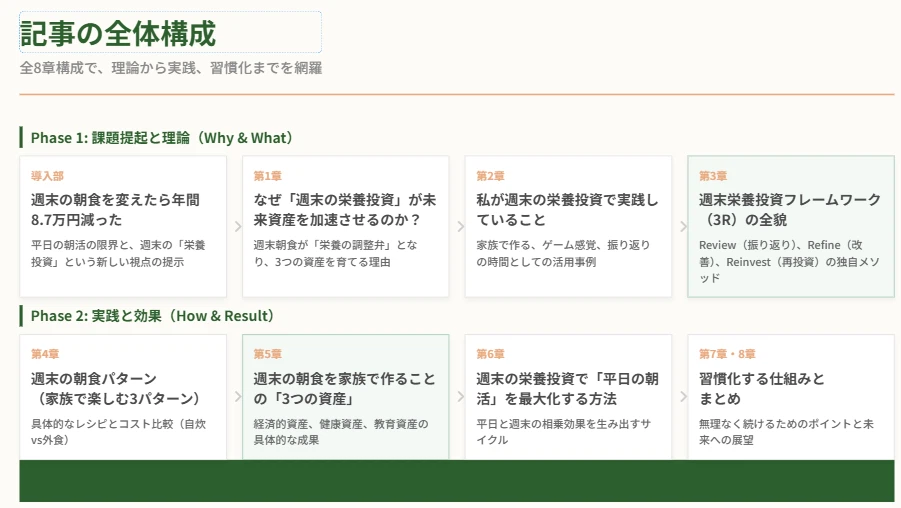The width and height of the screenshot is (901, 508).
Task: Select the highlighted 第5章 3つの資産 card
Action: 345,397
